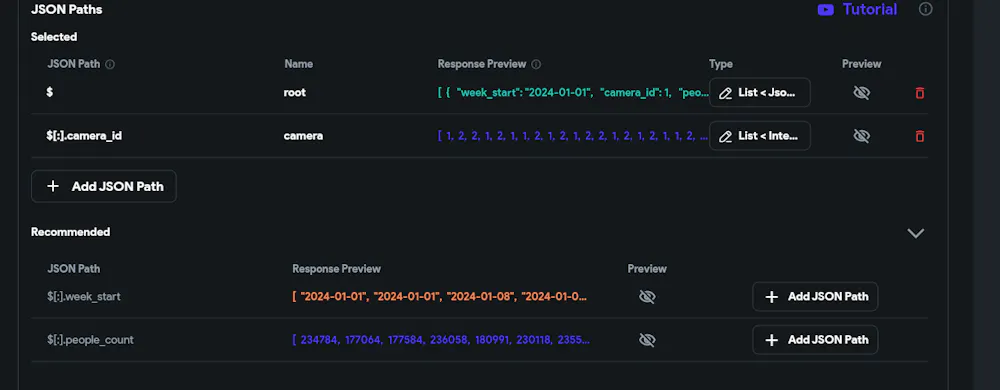The width and height of the screenshot is (1000, 390).
Task: Click the info icon next to JSON Path header
Action: (x=110, y=64)
